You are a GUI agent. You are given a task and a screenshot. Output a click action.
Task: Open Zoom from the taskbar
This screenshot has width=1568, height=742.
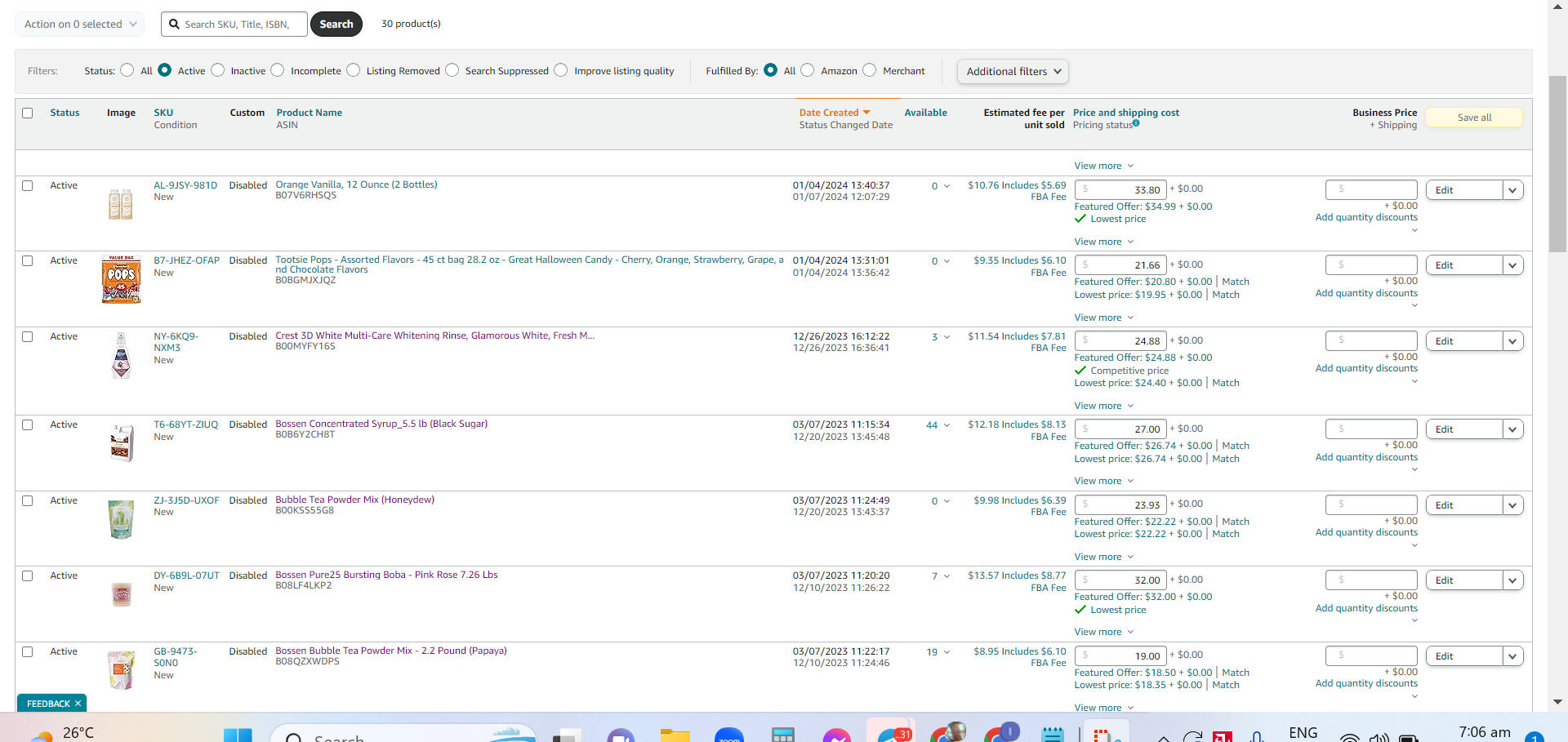729,735
